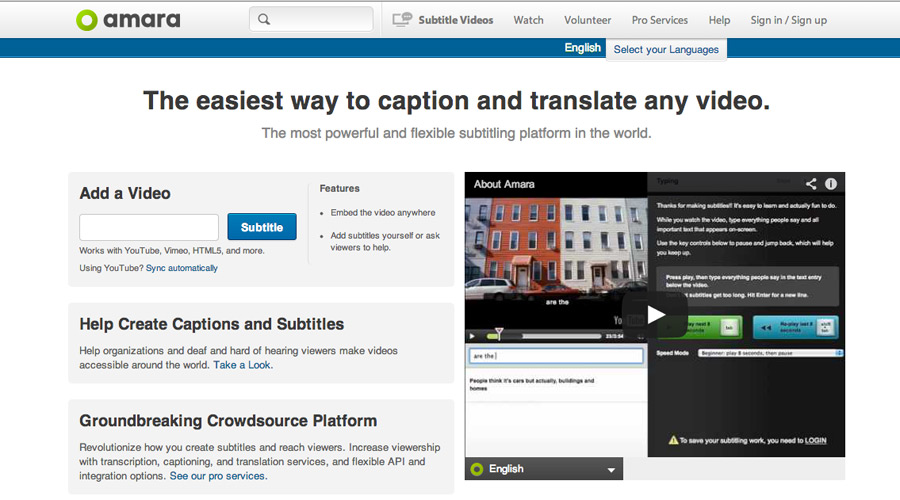Click the small play button in video bar
The height and width of the screenshot is (500, 900).
[x=472, y=336]
